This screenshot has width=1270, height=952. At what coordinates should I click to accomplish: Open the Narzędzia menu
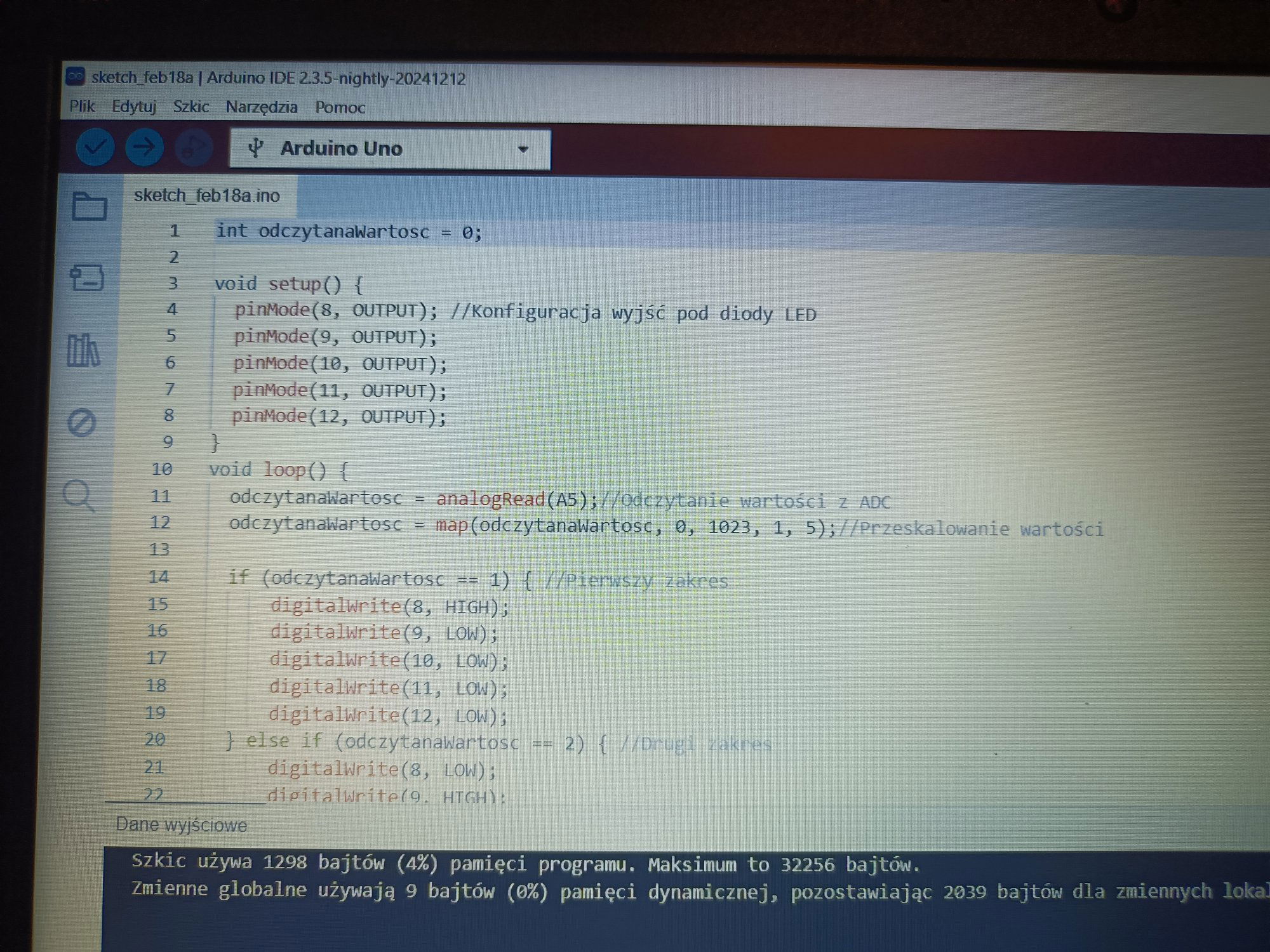point(262,107)
